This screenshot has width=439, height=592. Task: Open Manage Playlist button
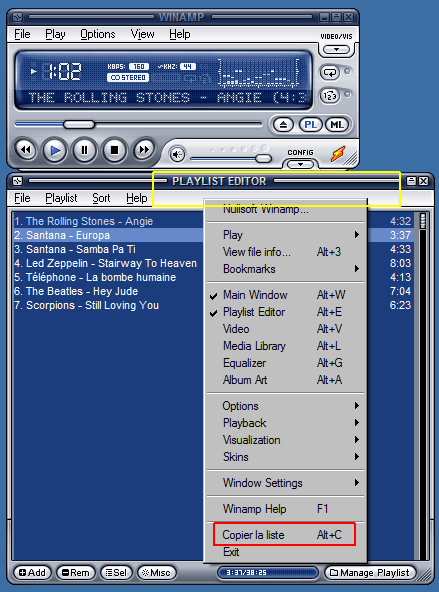coord(370,573)
